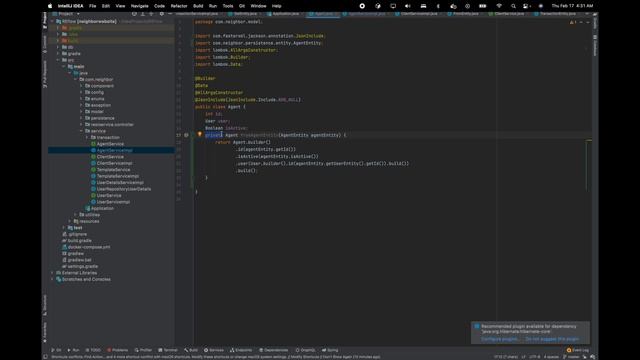Toggle Pull Requests side tool window
This screenshot has height=360, width=640.
[x=44, y=74]
